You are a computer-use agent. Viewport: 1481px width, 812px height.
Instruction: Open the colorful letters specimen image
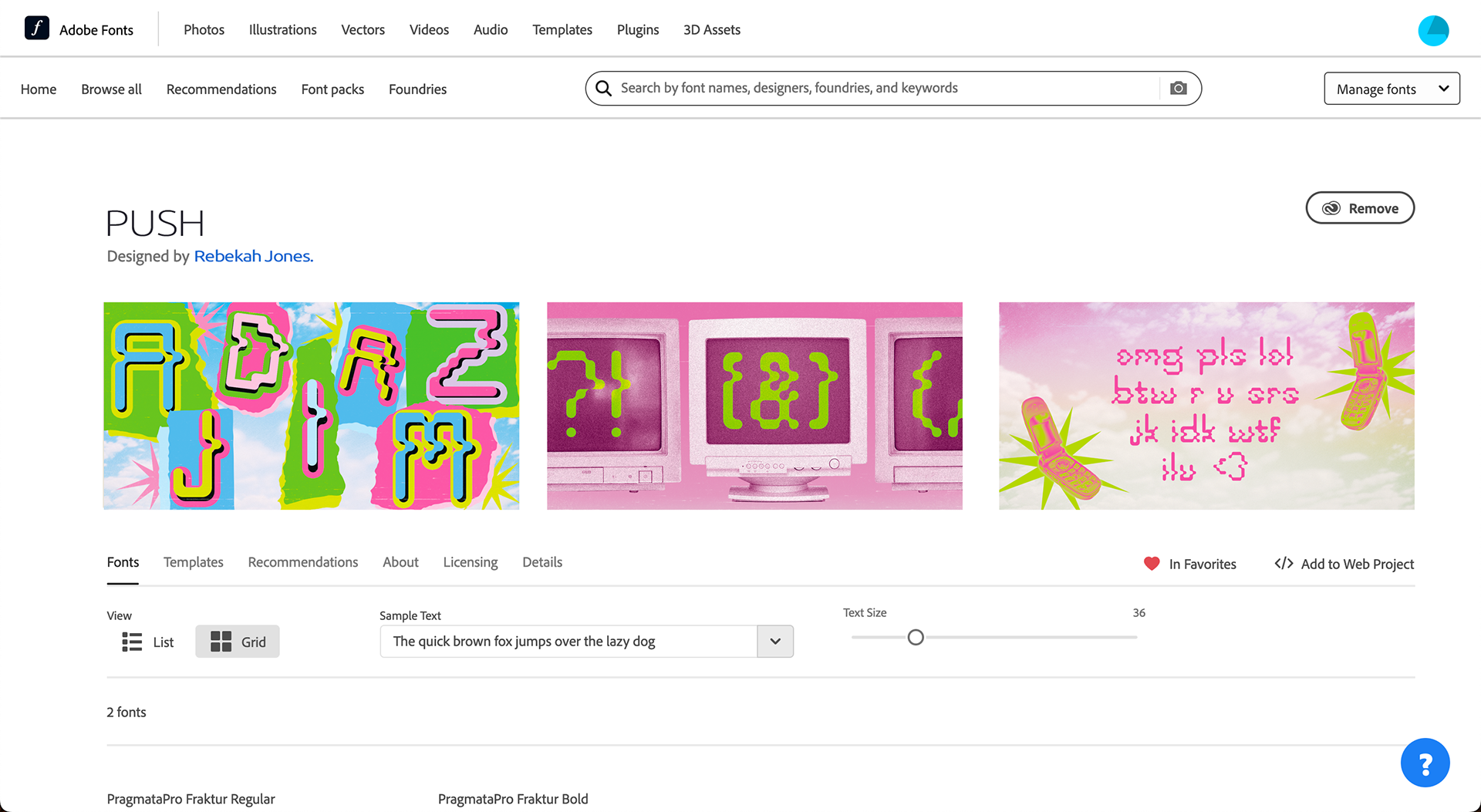click(x=312, y=406)
